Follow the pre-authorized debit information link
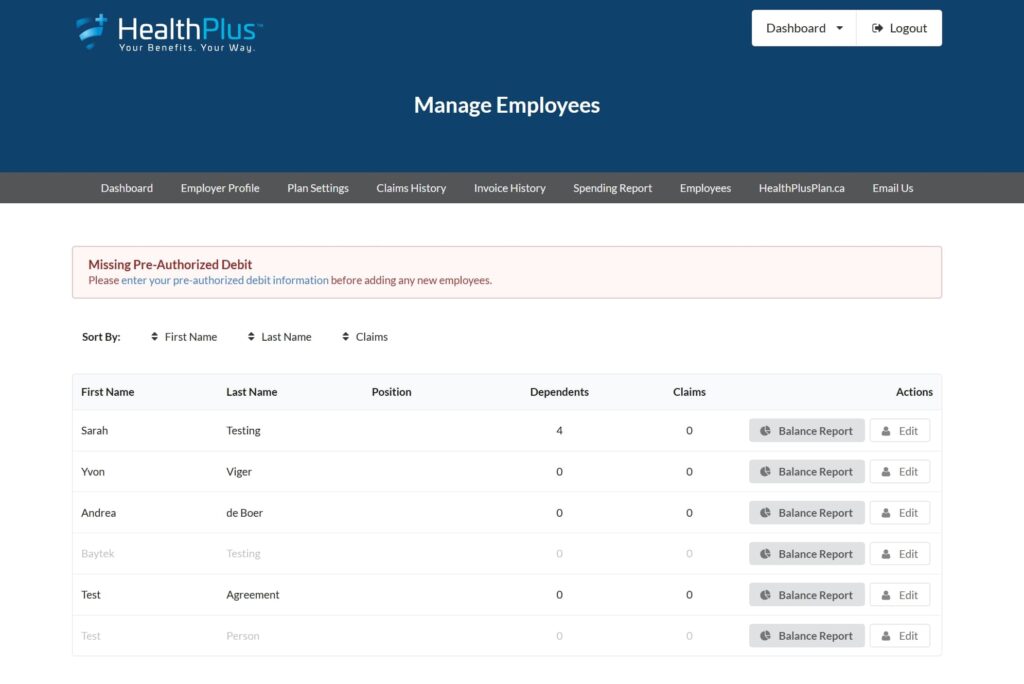This screenshot has height=684, width=1024. click(x=224, y=281)
